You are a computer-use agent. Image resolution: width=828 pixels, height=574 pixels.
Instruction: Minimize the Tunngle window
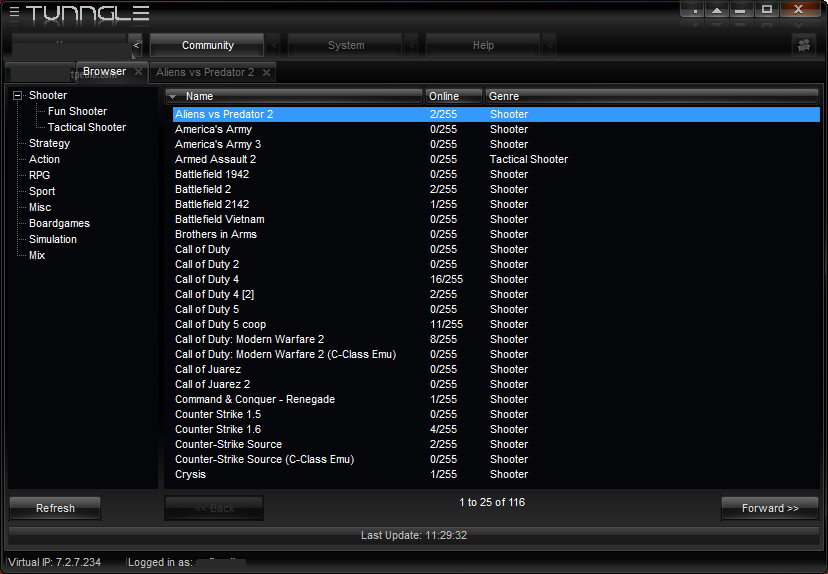click(x=740, y=10)
